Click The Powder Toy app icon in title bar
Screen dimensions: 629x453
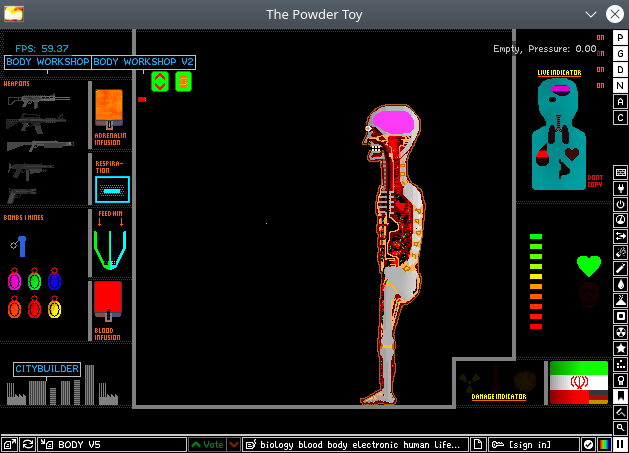(14, 14)
